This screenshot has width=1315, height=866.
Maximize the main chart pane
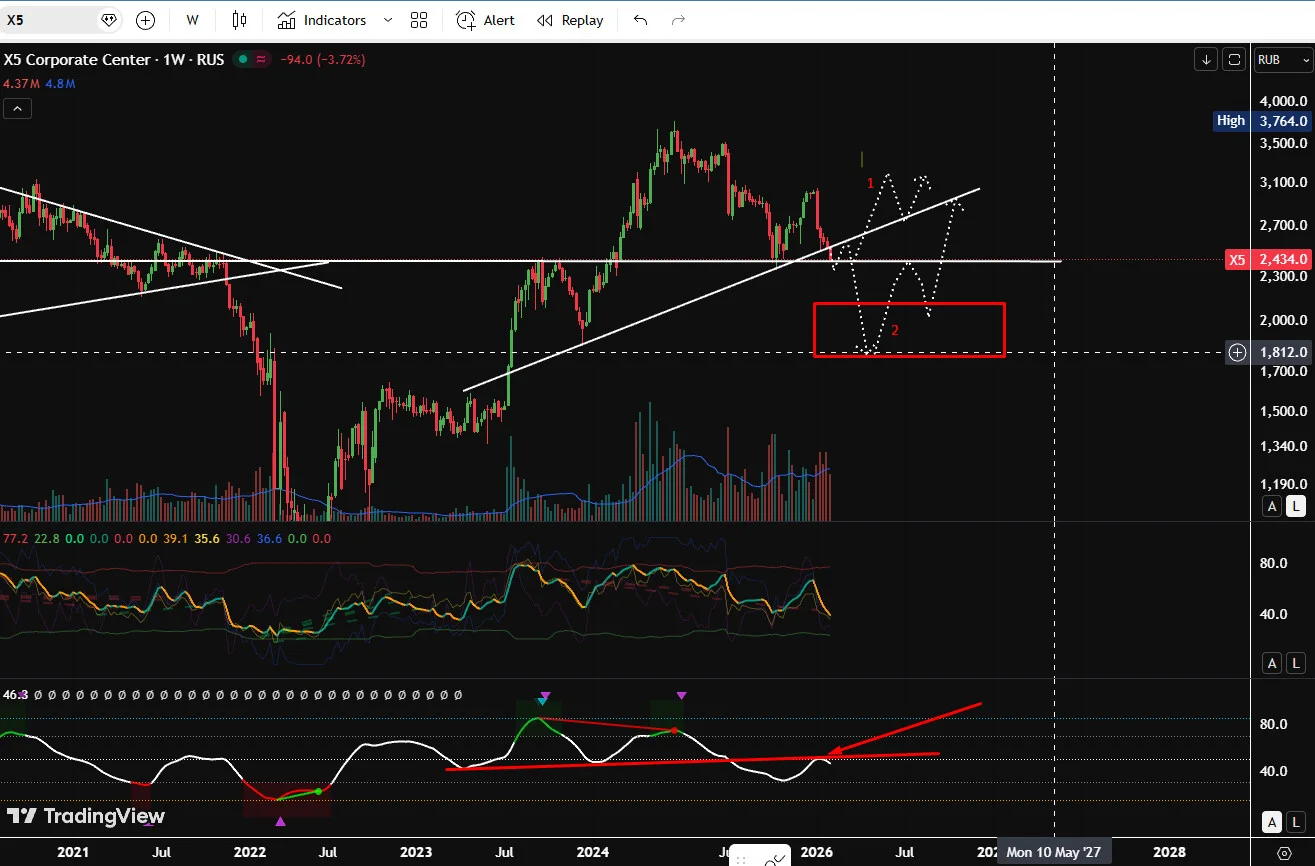[x=1234, y=60]
